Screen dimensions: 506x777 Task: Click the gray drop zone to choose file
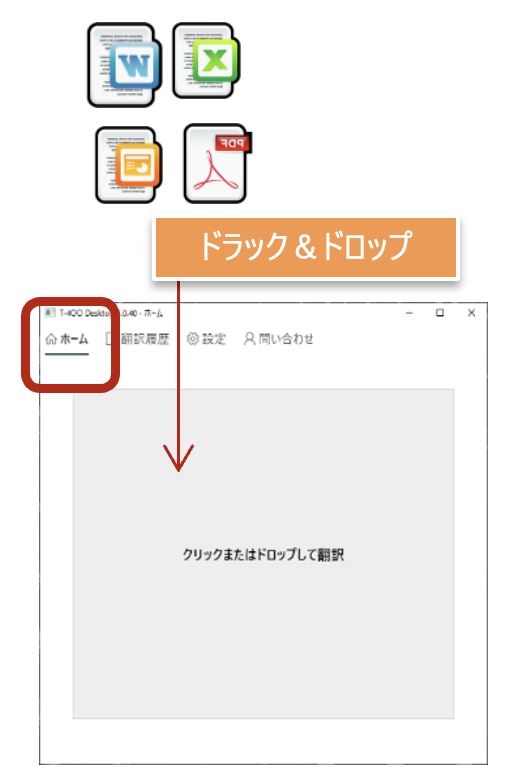(x=264, y=554)
